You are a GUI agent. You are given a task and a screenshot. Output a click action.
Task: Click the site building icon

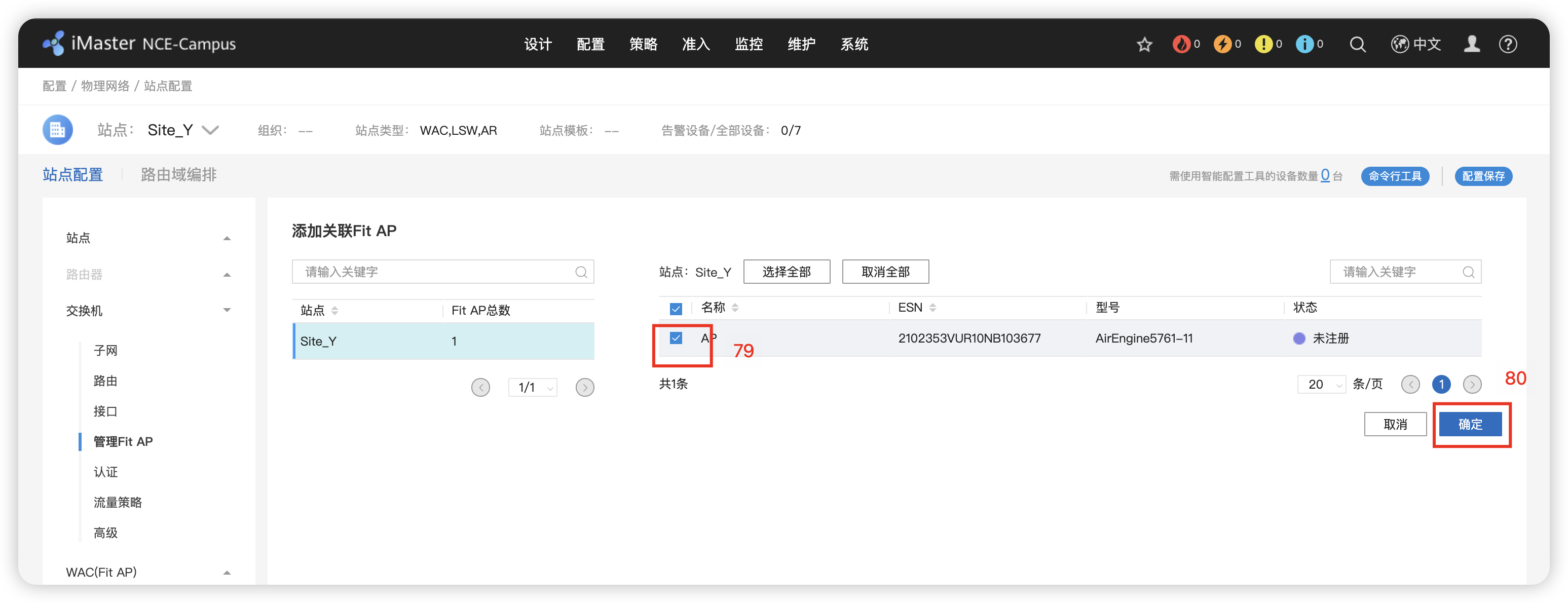[x=58, y=130]
